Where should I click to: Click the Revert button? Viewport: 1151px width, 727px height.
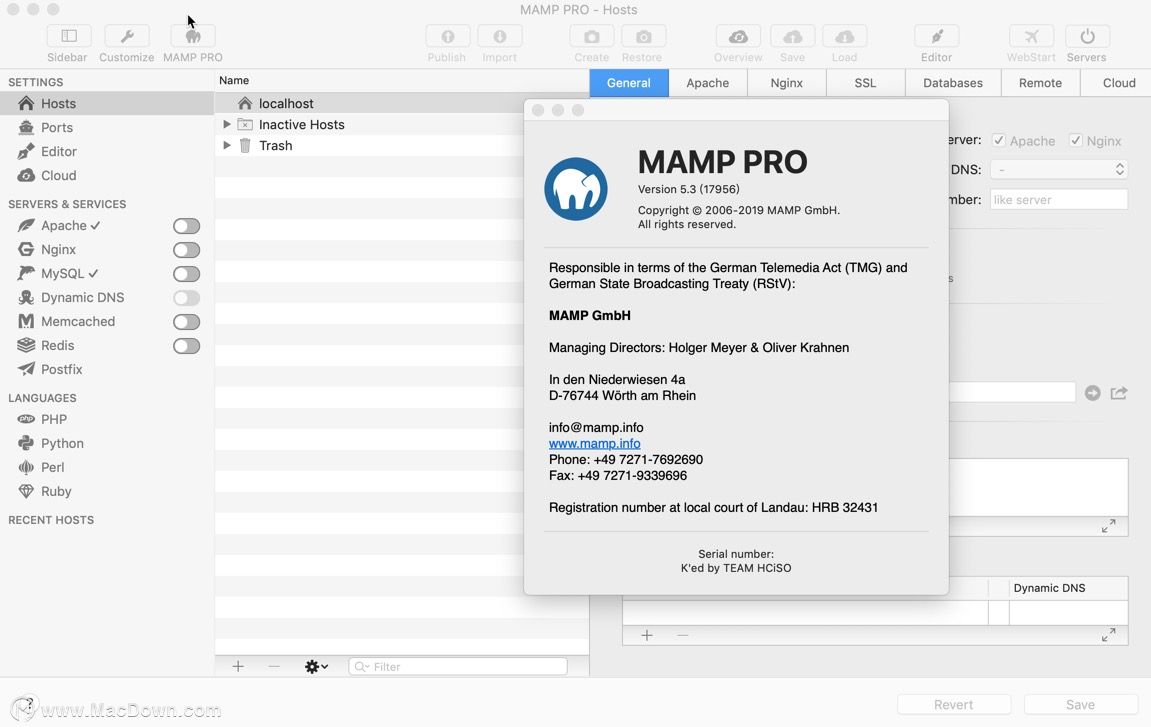tap(954, 704)
